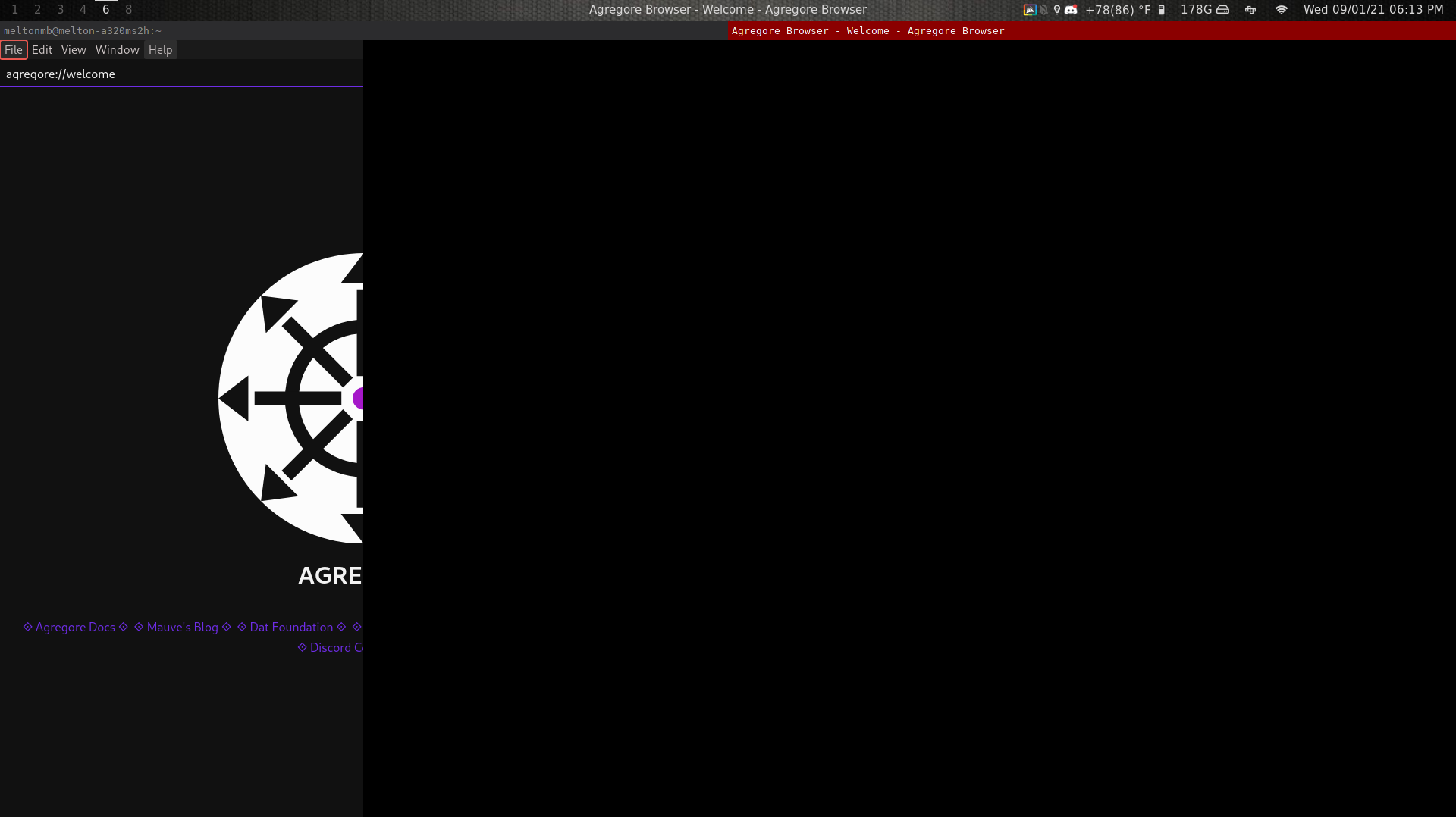Switch to workspace 2

pyautogui.click(x=36, y=10)
